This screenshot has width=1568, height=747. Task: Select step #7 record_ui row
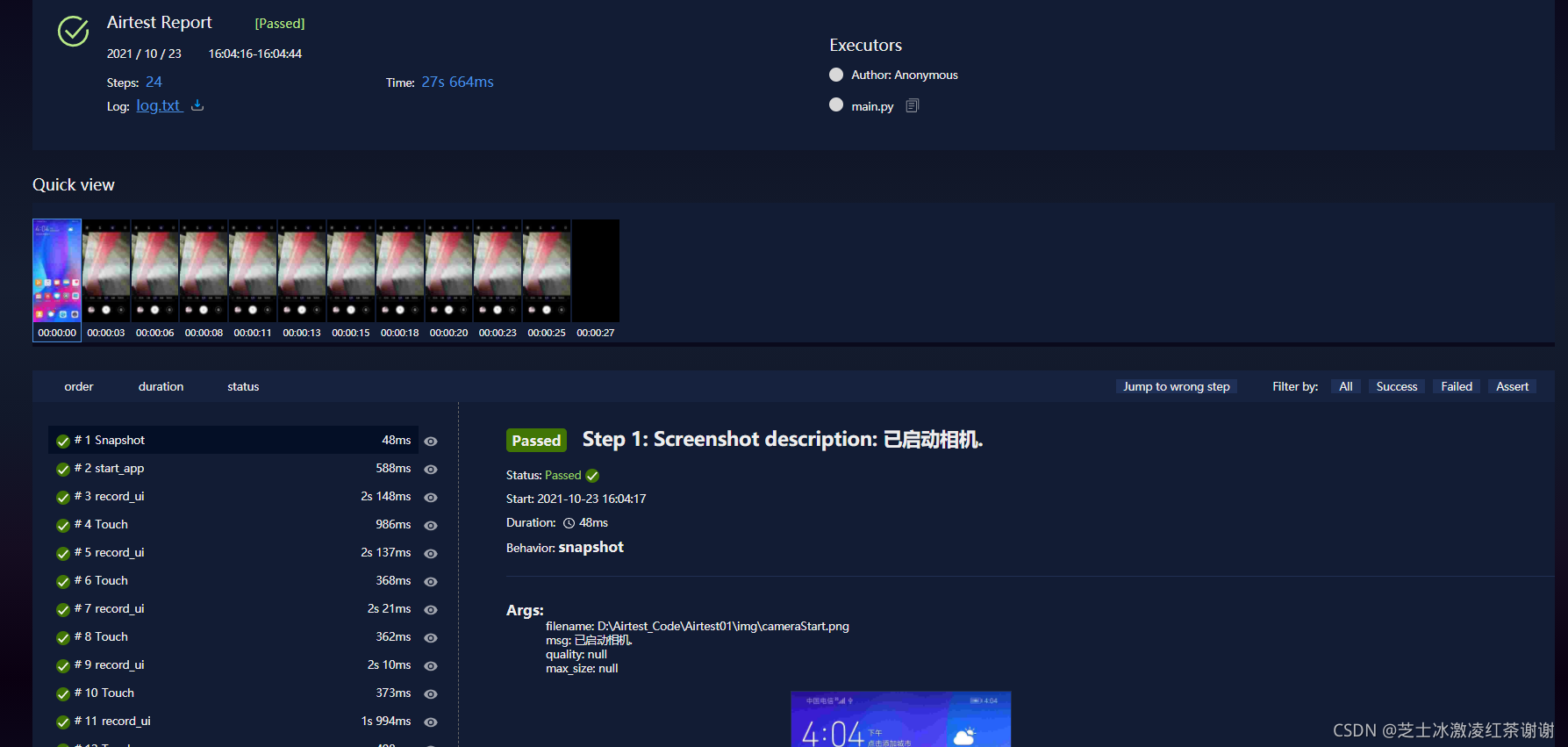tap(233, 608)
